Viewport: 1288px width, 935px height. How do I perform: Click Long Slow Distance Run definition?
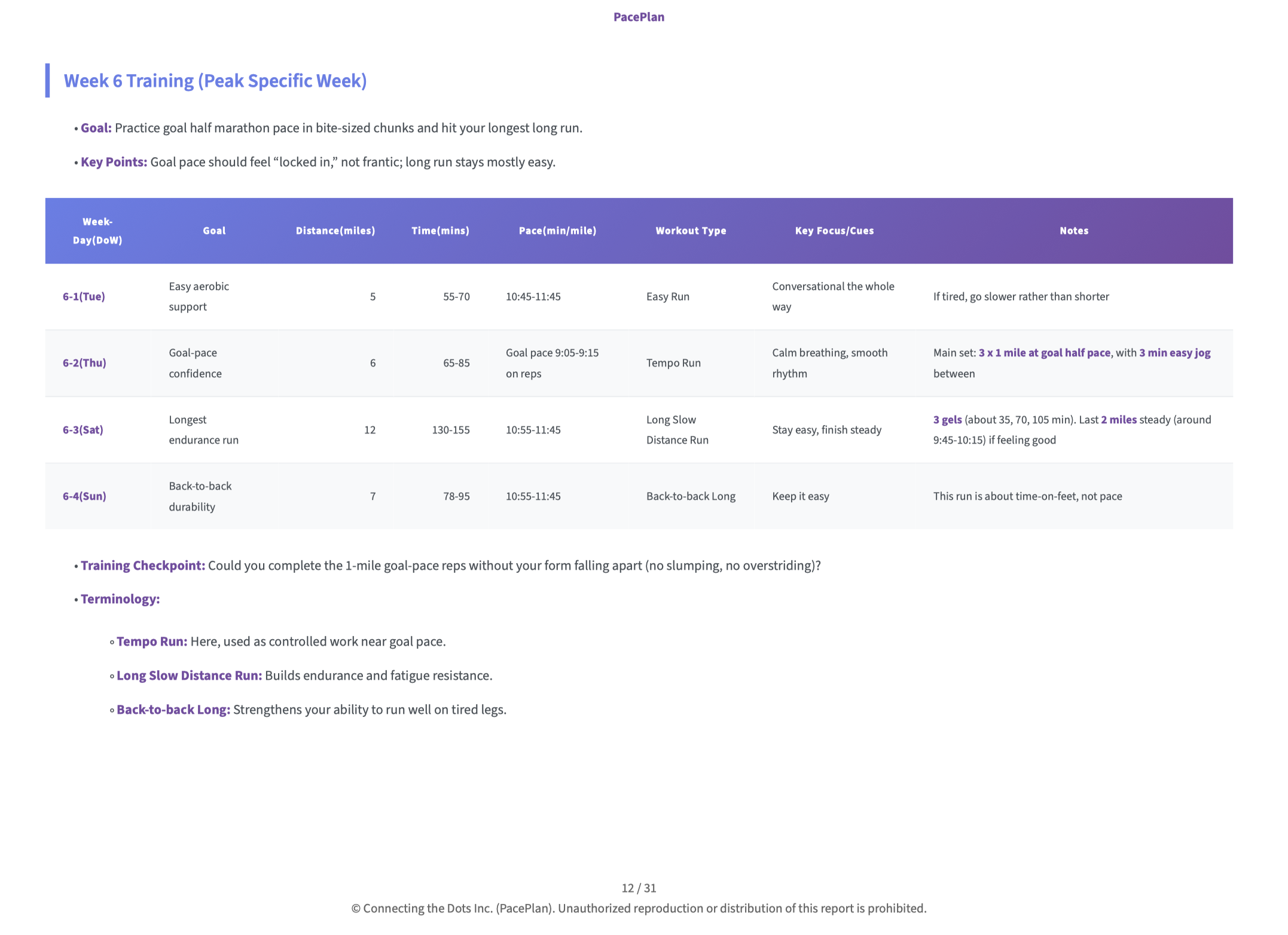(189, 675)
